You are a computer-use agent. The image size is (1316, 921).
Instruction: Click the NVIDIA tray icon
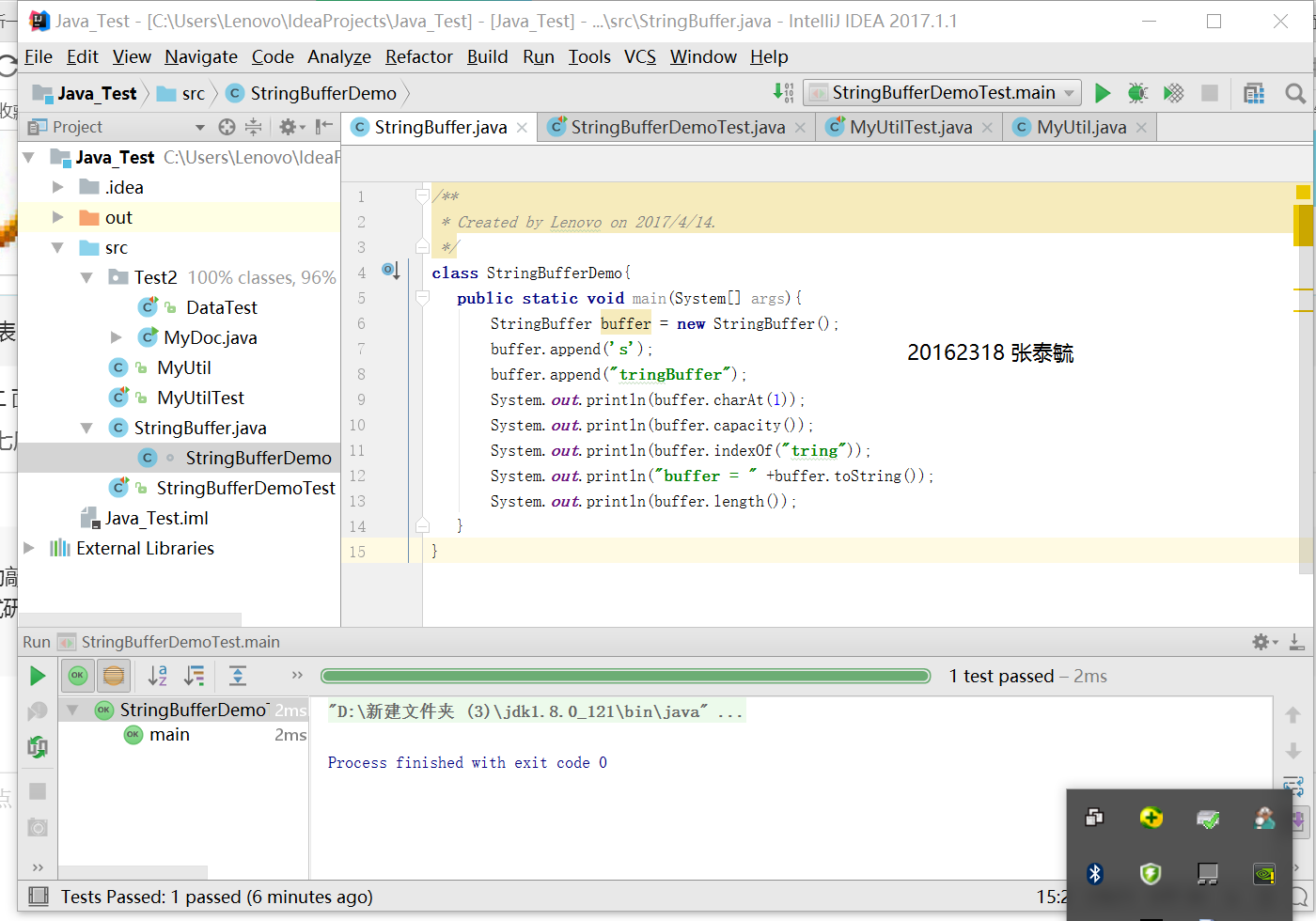pos(1264,874)
